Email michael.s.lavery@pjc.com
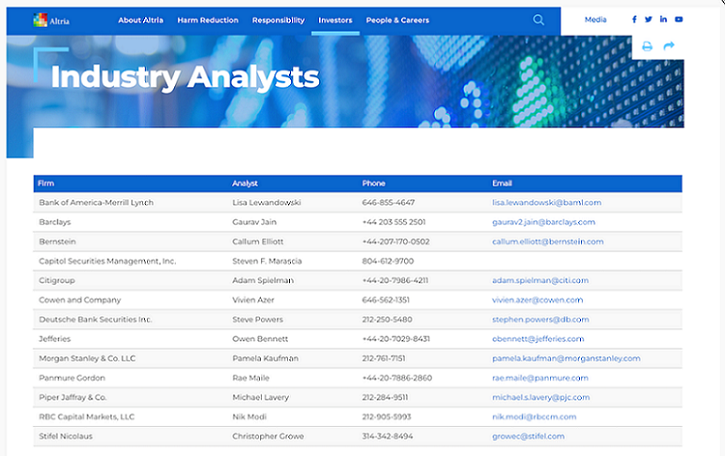Viewport: 725px width, 456px height. pos(541,397)
